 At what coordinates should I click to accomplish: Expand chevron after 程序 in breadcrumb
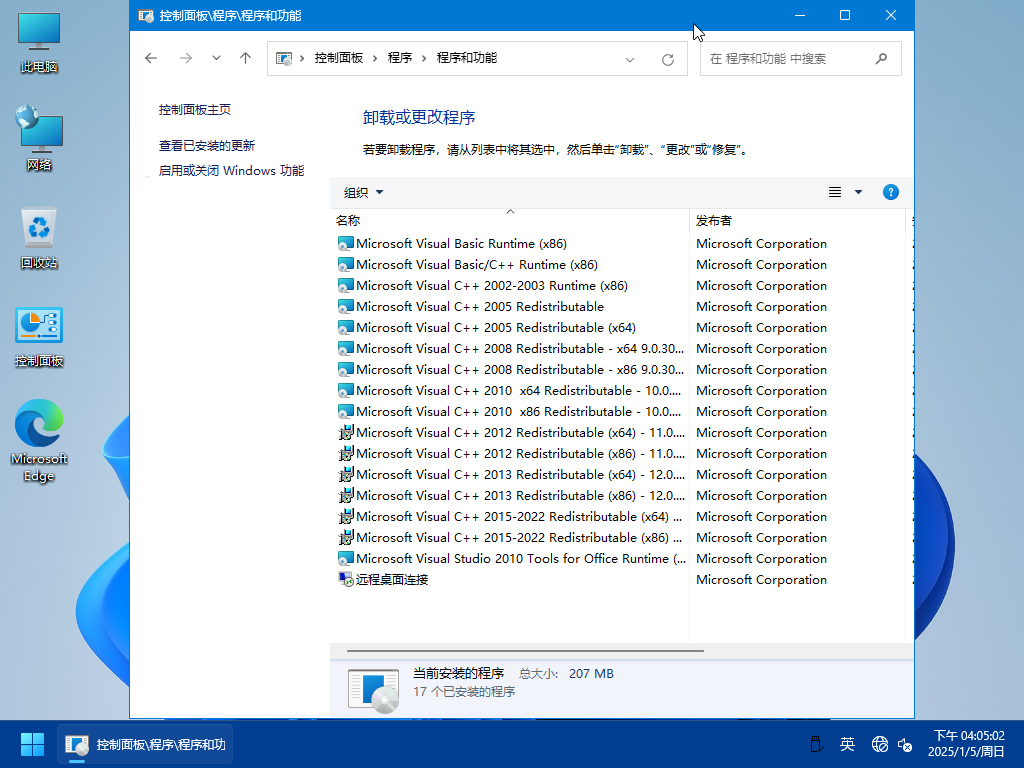pos(424,58)
